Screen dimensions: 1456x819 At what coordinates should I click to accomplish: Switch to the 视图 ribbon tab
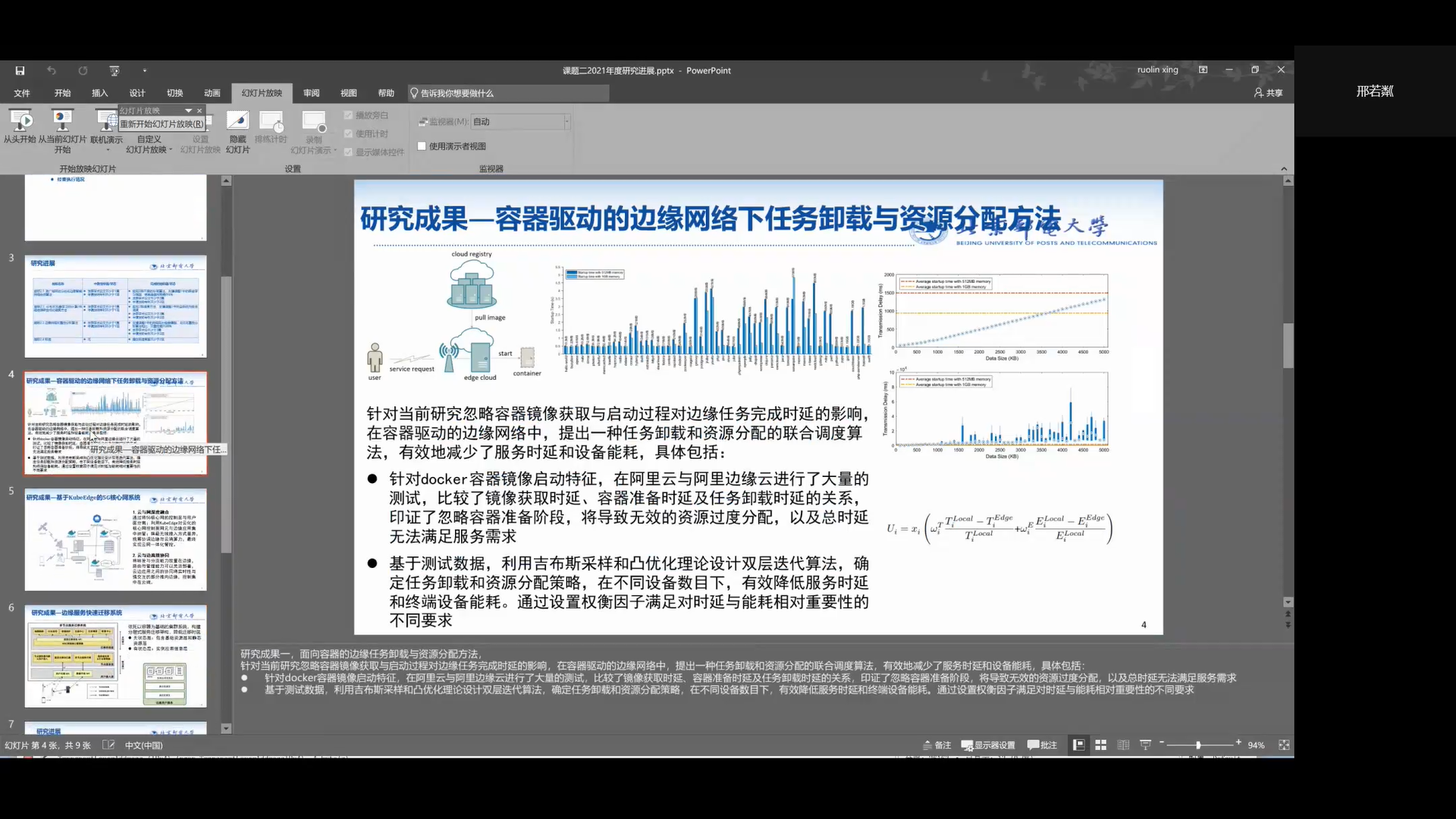(349, 93)
